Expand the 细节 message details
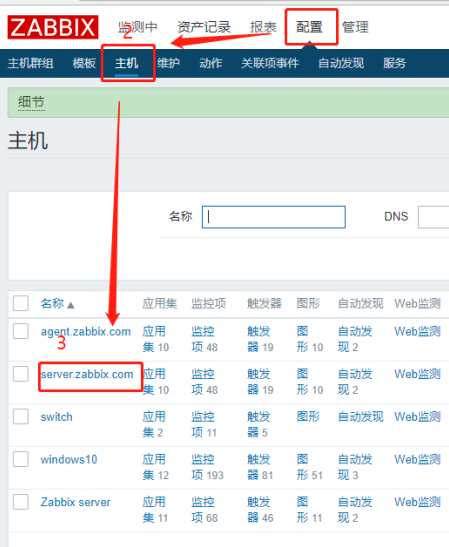 click(31, 103)
